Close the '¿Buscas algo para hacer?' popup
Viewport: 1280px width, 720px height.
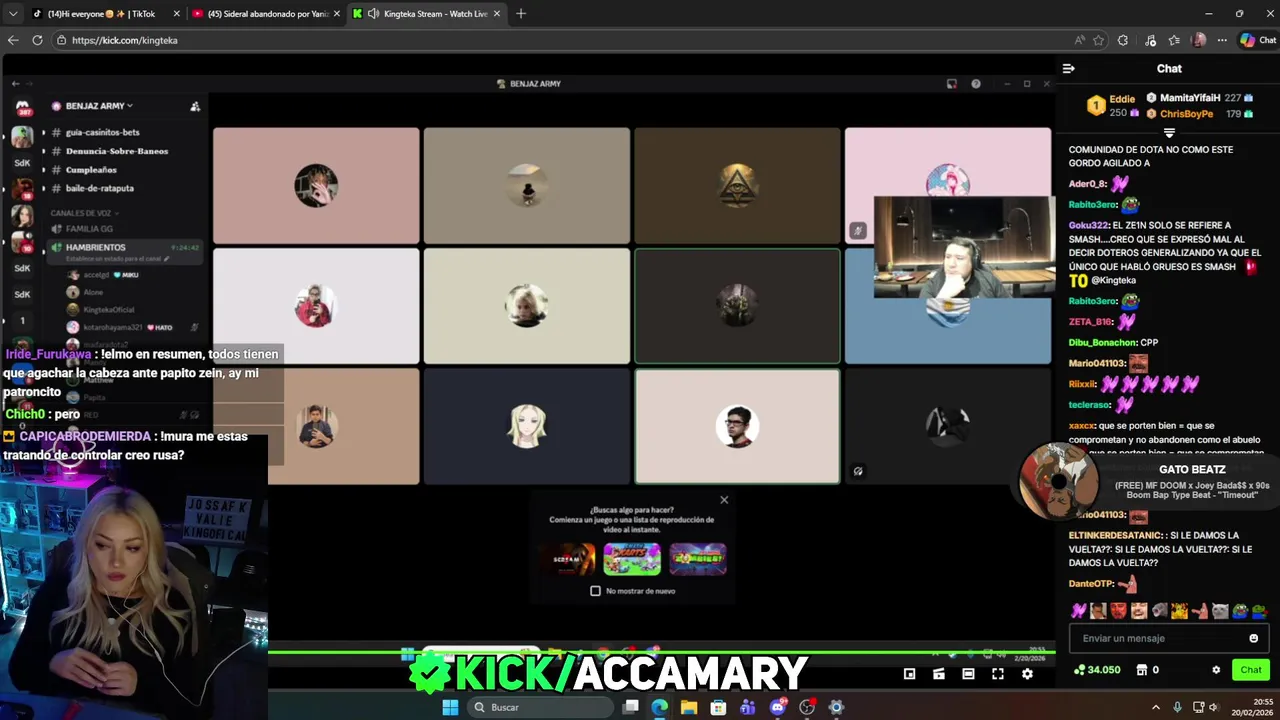(x=724, y=500)
